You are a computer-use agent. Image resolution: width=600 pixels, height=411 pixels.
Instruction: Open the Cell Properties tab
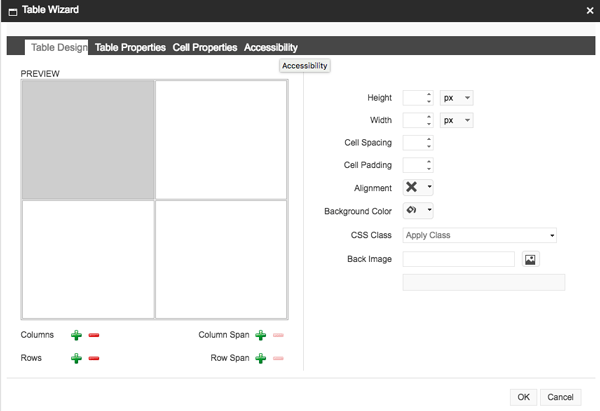[205, 47]
